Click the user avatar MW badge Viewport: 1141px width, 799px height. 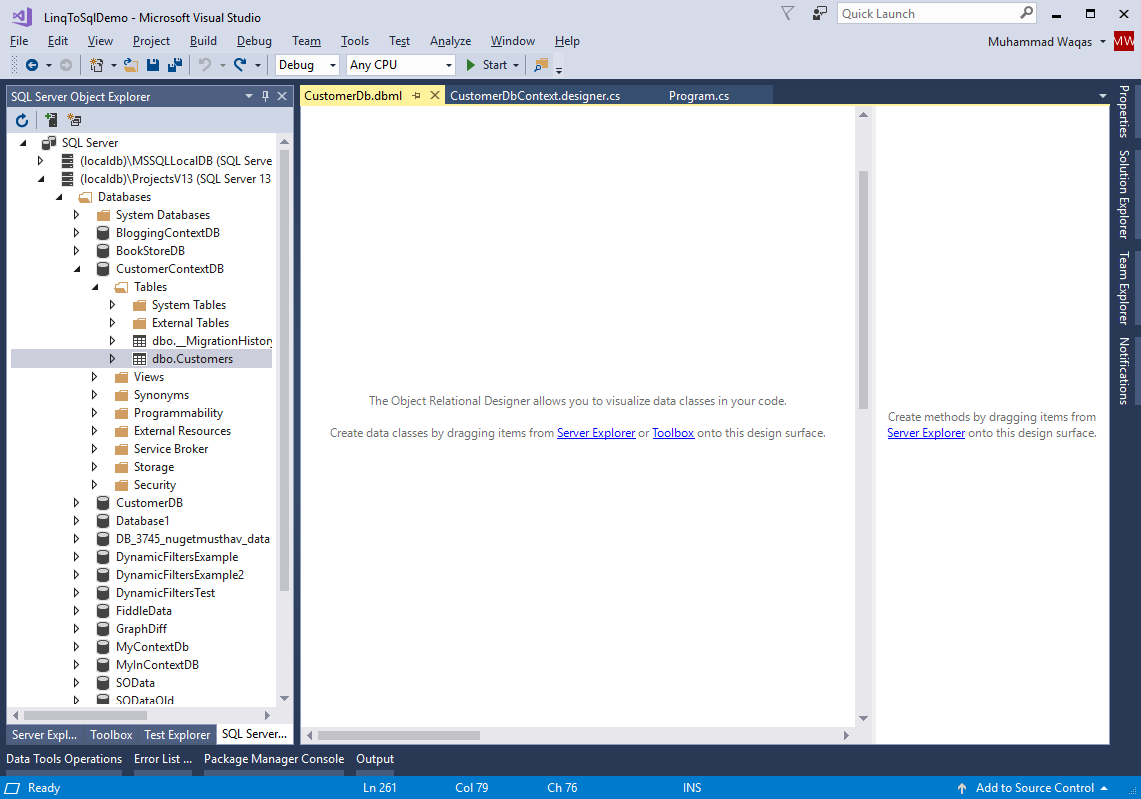(x=1124, y=41)
